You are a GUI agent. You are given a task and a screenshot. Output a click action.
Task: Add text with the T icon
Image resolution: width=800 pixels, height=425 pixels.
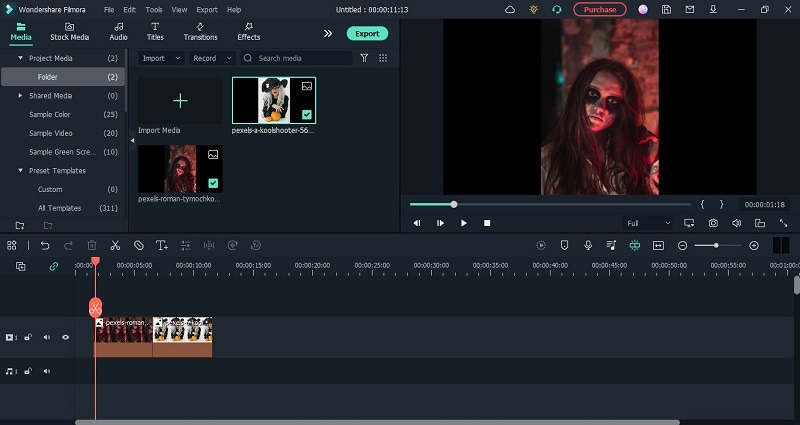162,245
